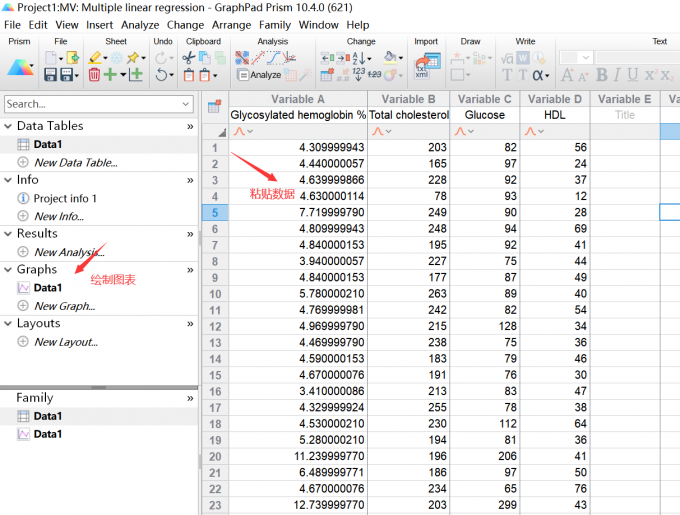Viewport: 680px width, 515px height.
Task: Click the Save file floppy icon
Action: 50,75
